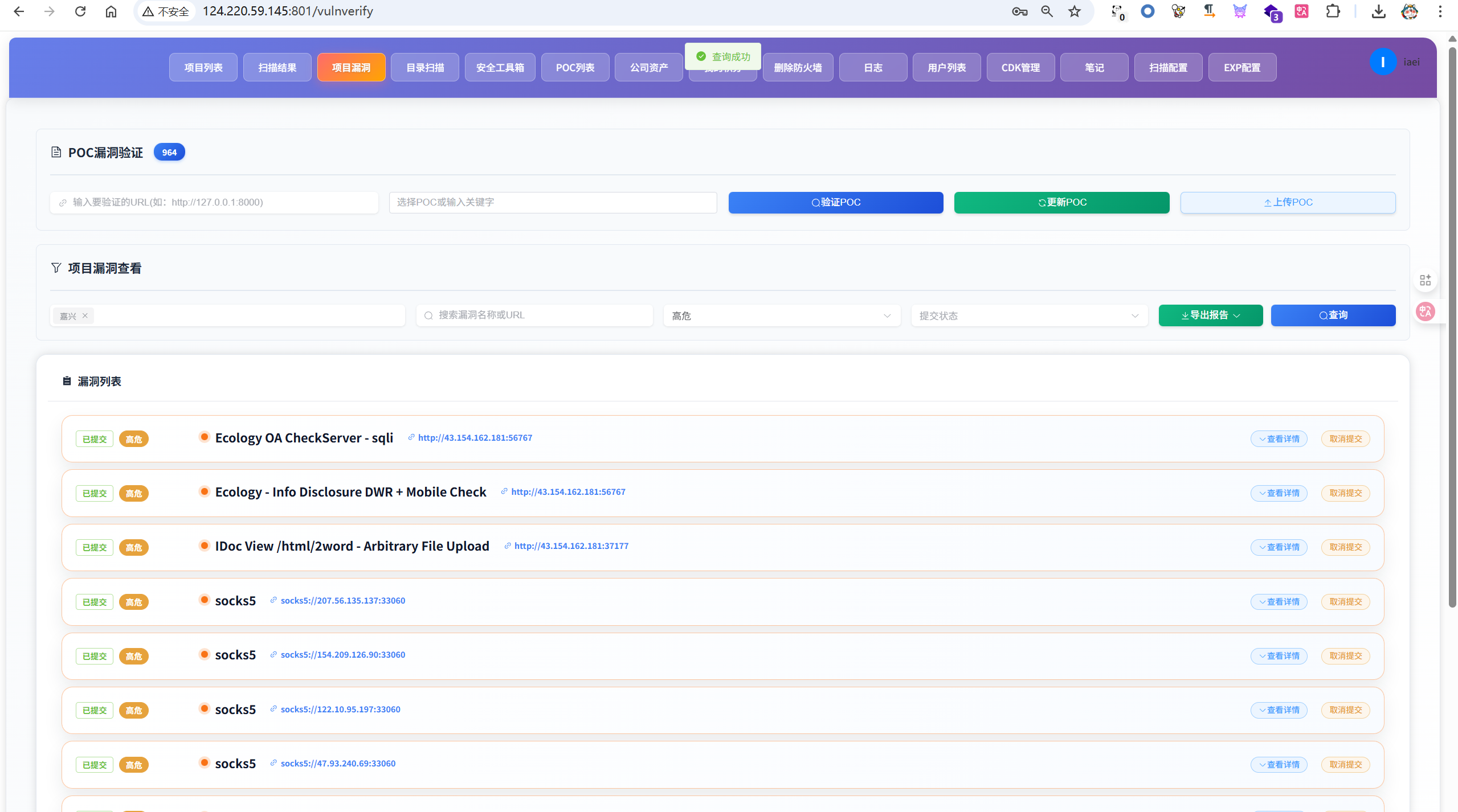Click the 搜索漏洞名称或URL search field
The width and height of the screenshot is (1458, 812).
534,315
